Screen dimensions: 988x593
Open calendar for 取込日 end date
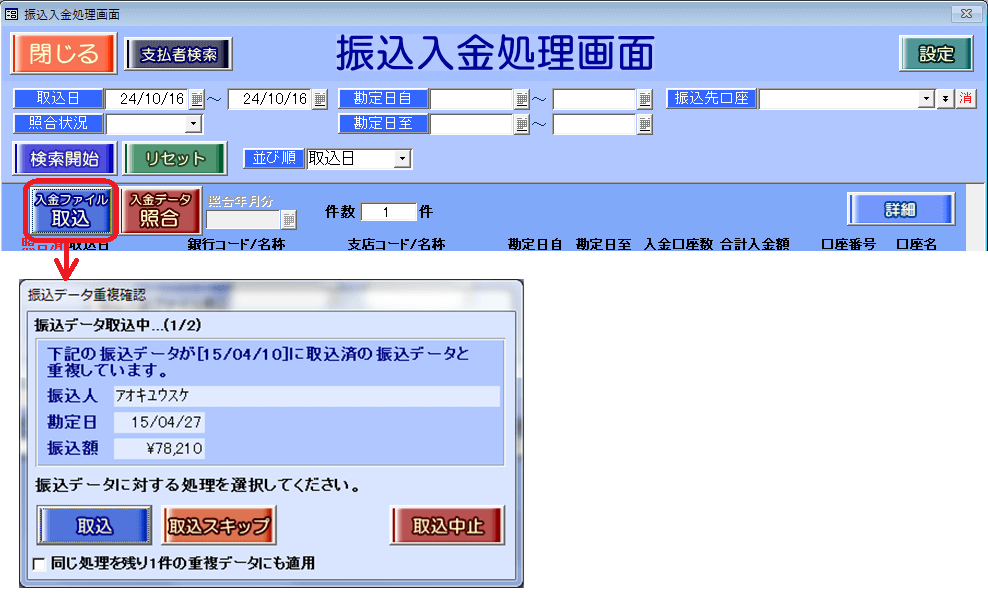(x=320, y=99)
